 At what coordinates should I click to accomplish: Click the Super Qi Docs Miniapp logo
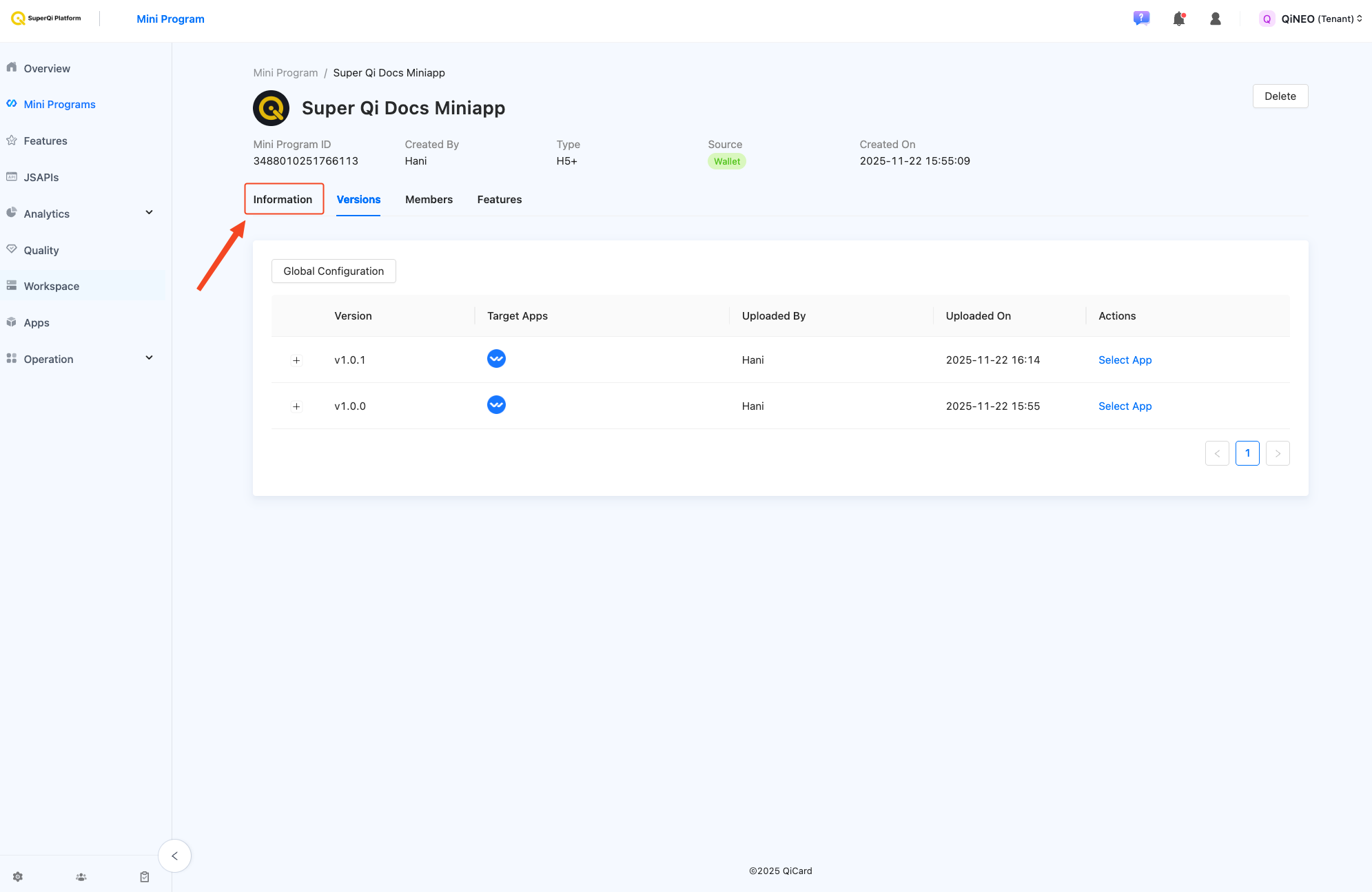tap(271, 108)
